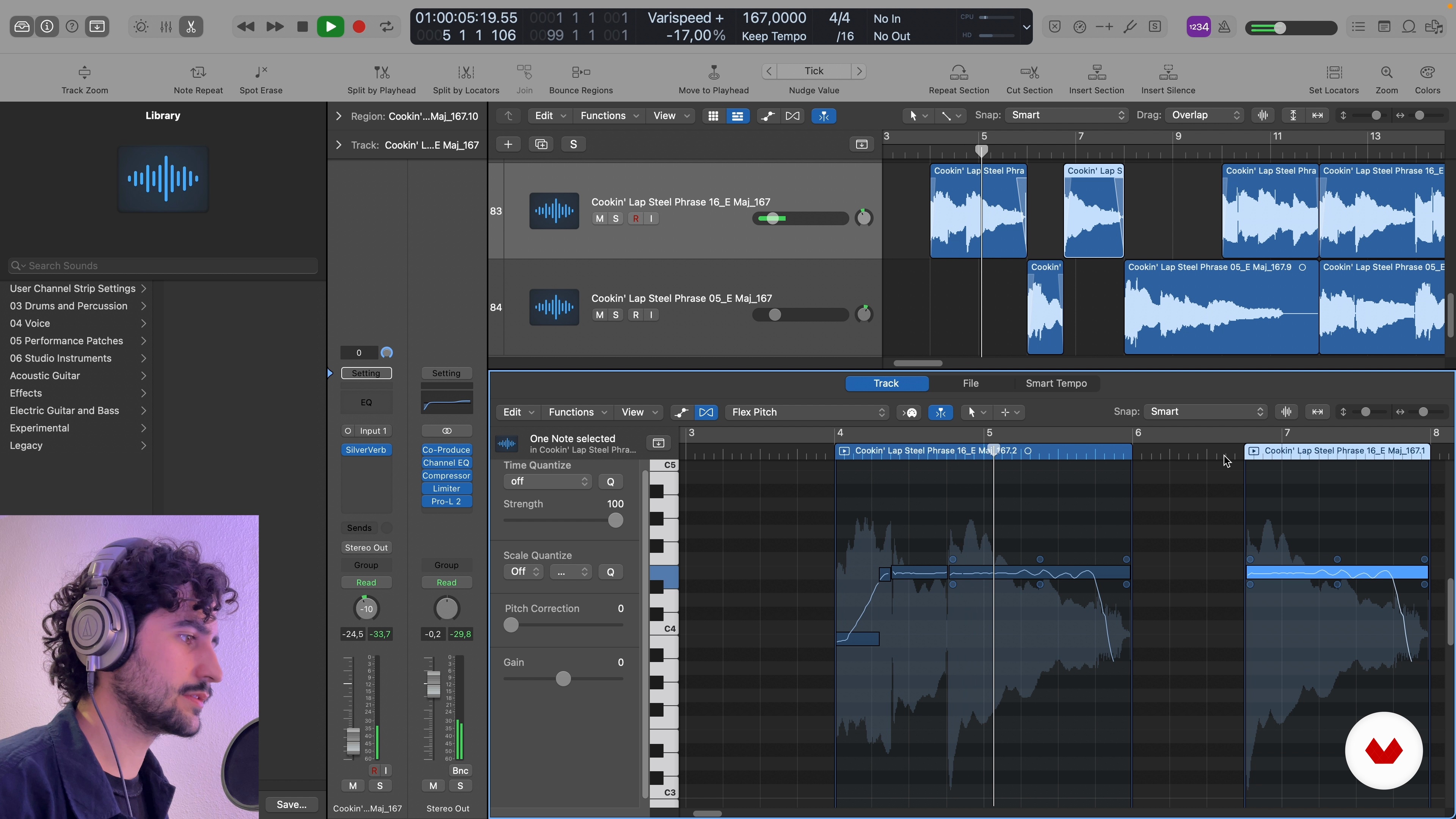Click the Save... button in Library

click(x=292, y=804)
